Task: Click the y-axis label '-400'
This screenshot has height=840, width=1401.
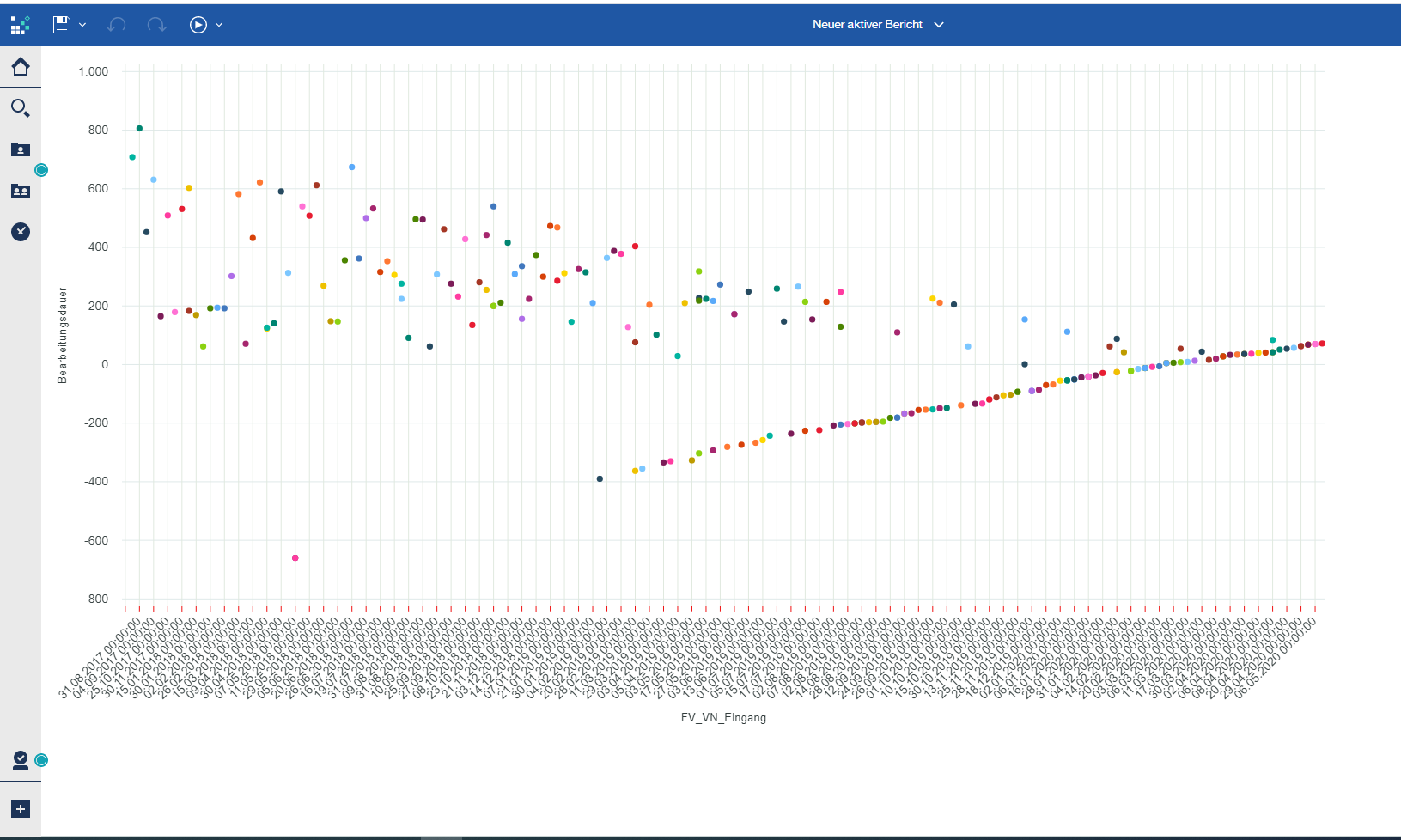Action: pyautogui.click(x=96, y=481)
